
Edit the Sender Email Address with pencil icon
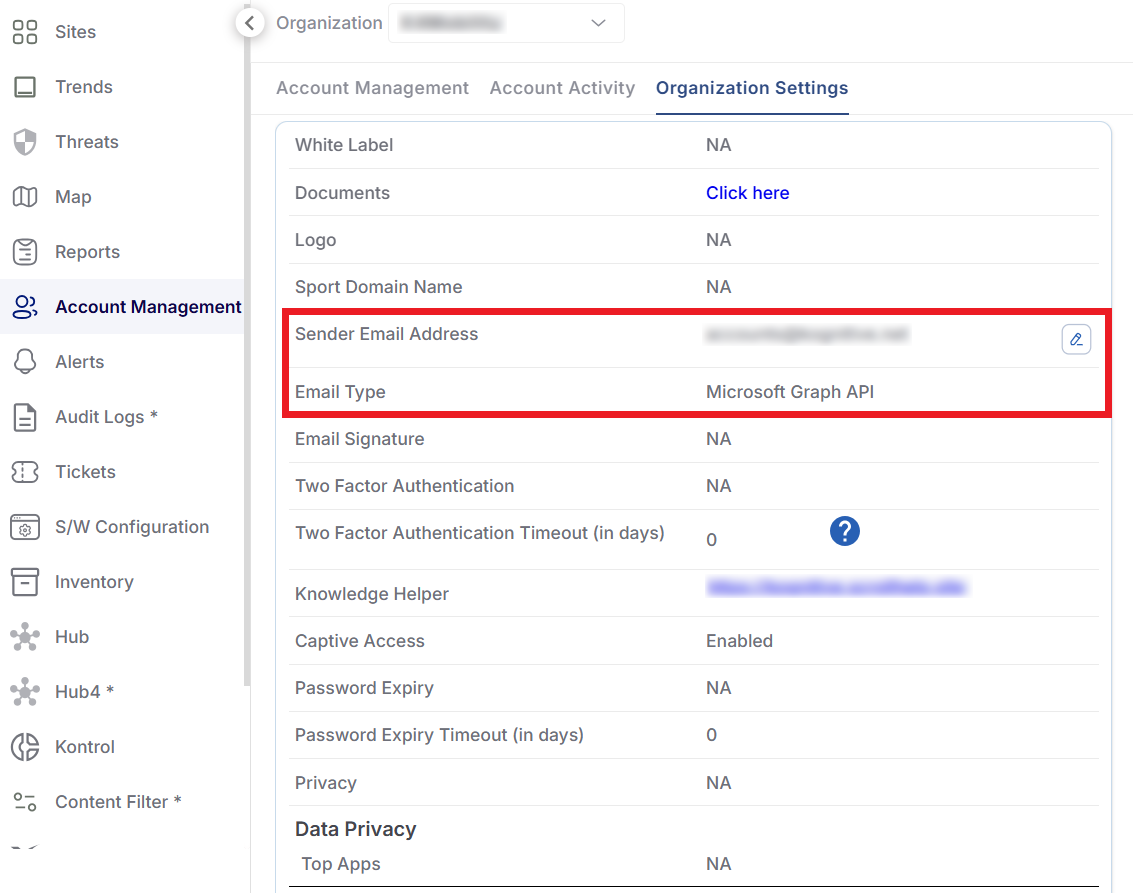click(x=1076, y=340)
